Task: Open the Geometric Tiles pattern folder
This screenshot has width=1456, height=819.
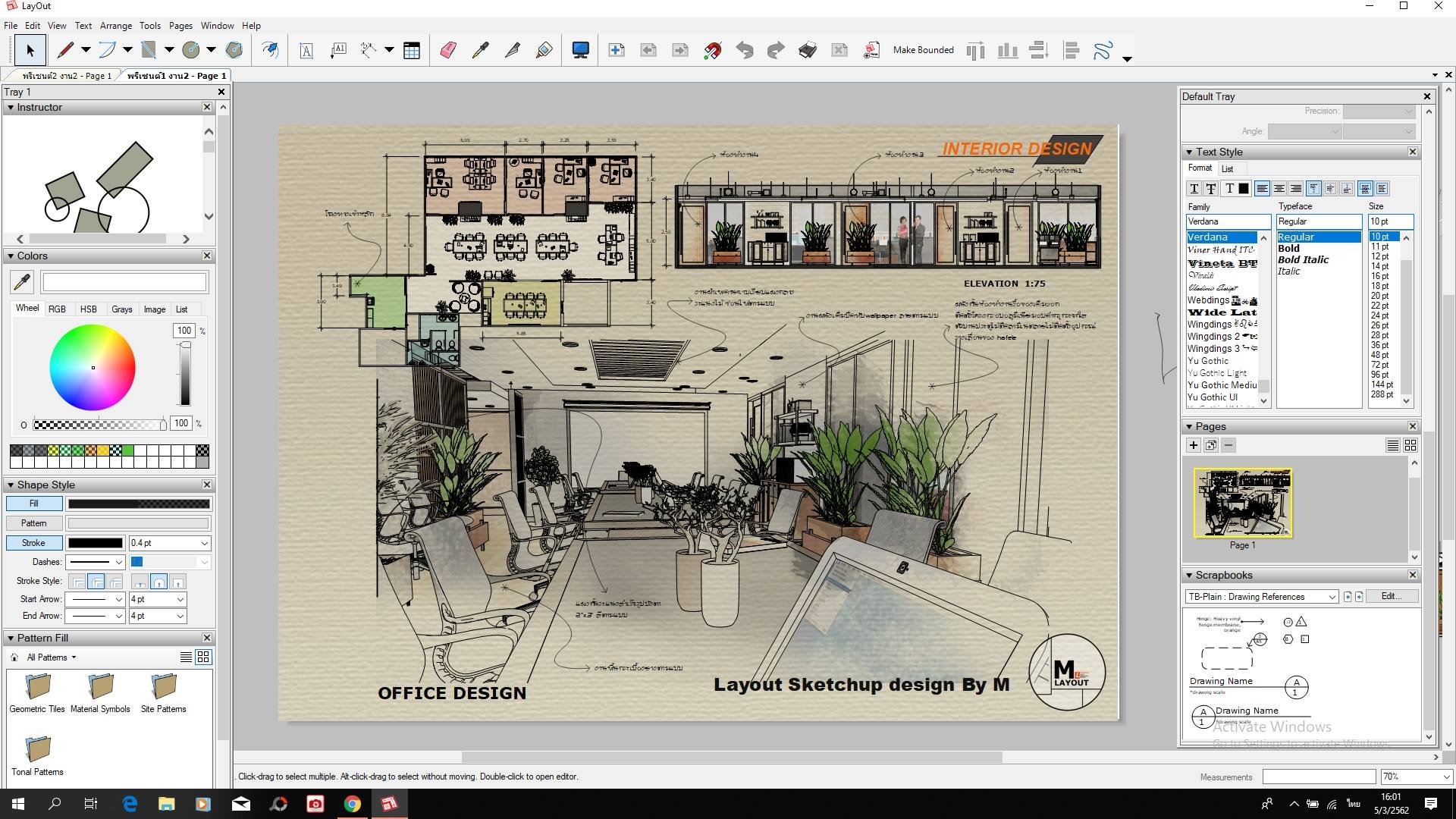Action: (37, 693)
